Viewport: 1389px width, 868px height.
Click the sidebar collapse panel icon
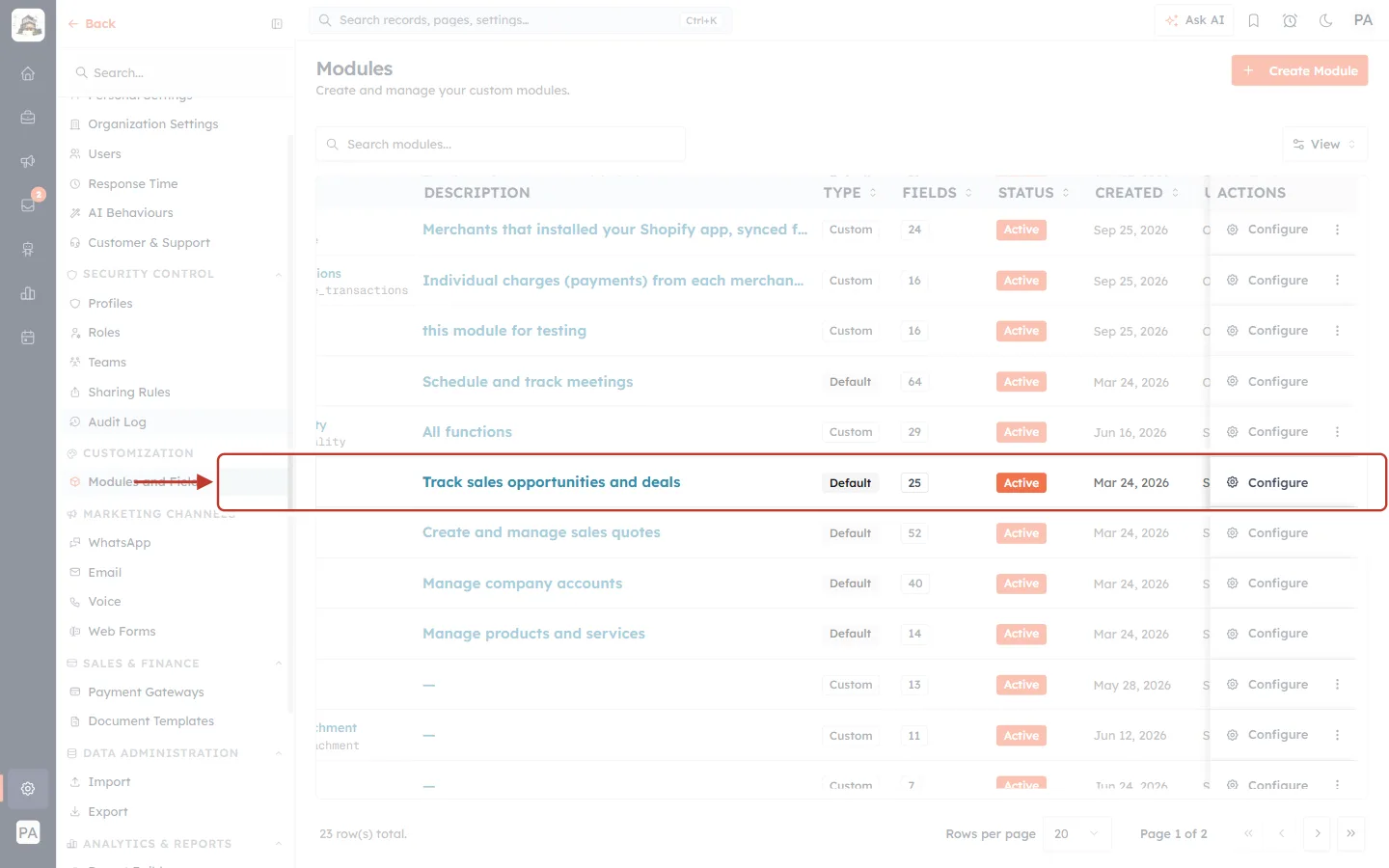click(277, 24)
